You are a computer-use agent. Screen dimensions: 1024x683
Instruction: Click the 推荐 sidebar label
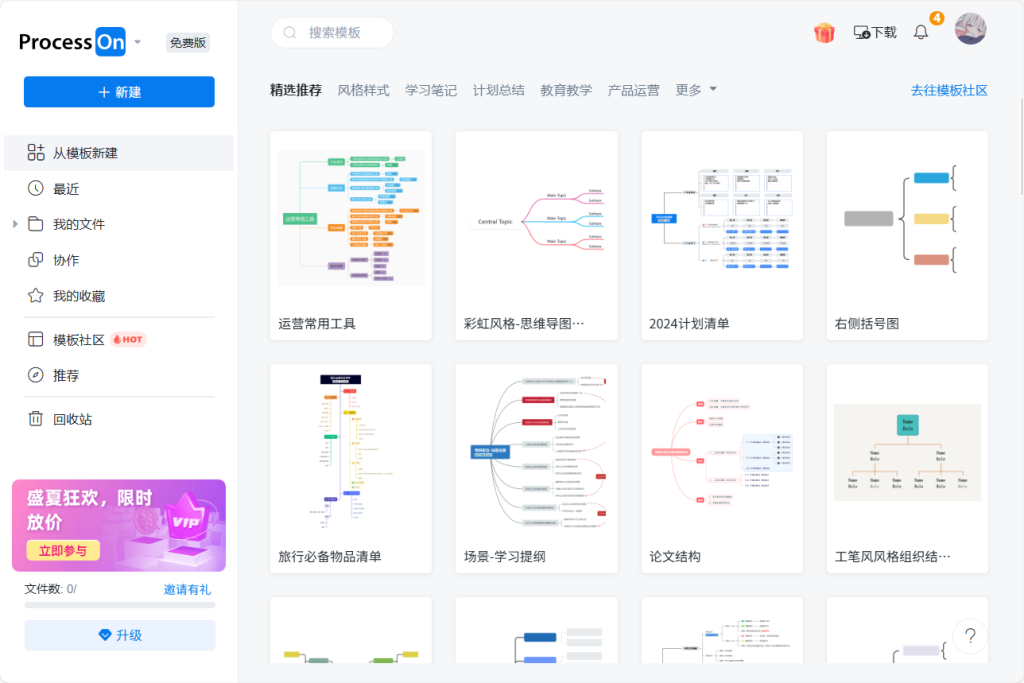66,375
